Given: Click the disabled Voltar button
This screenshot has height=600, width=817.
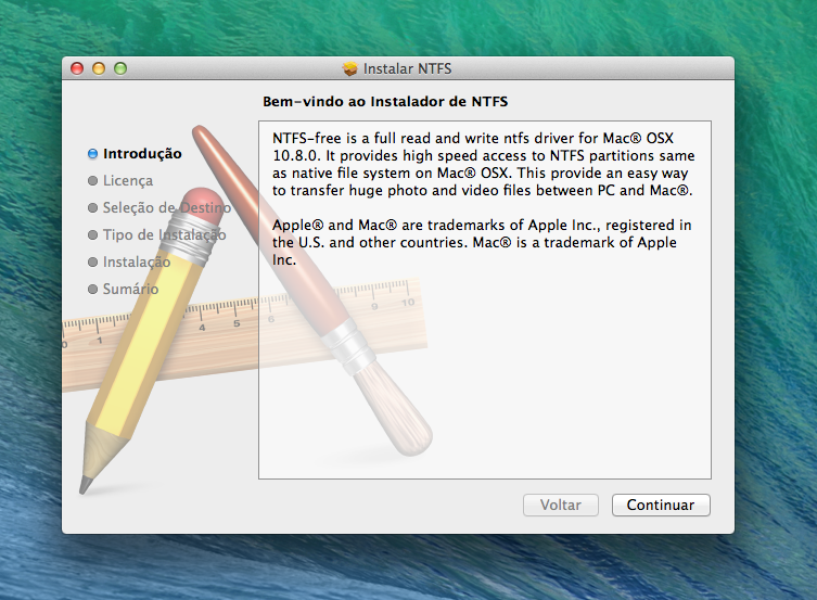Looking at the screenshot, I should [x=561, y=505].
